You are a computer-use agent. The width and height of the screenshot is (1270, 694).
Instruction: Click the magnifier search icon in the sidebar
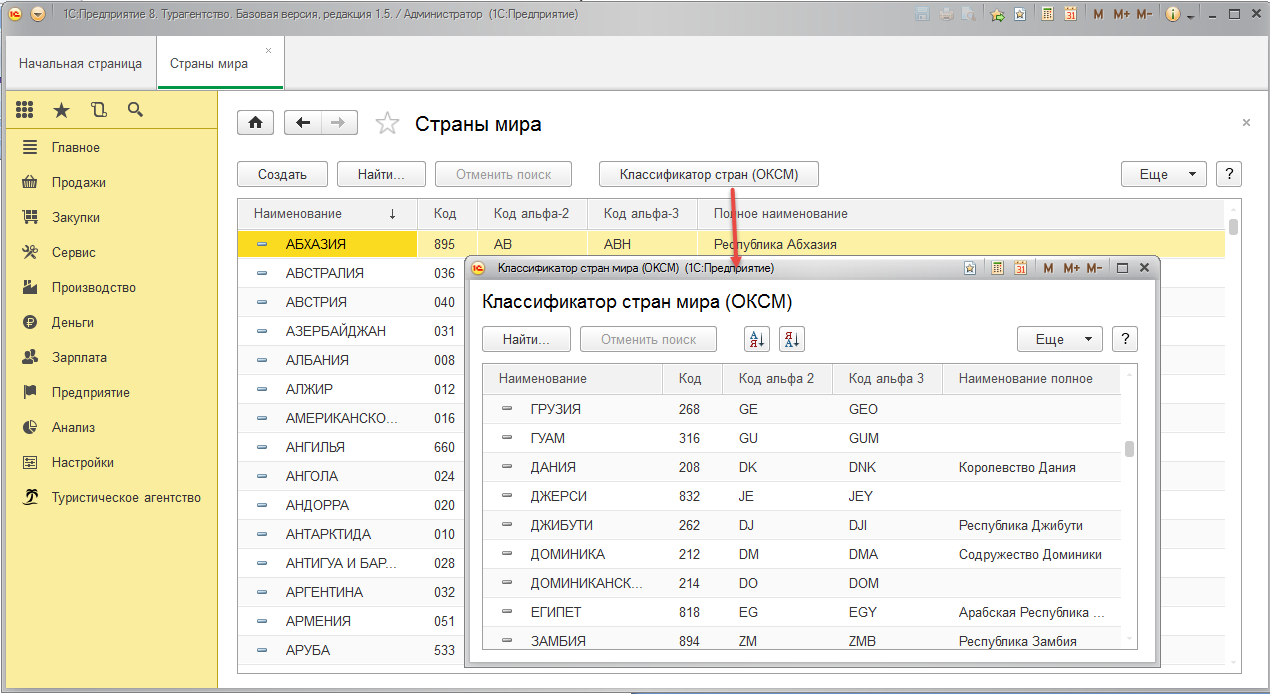(135, 110)
